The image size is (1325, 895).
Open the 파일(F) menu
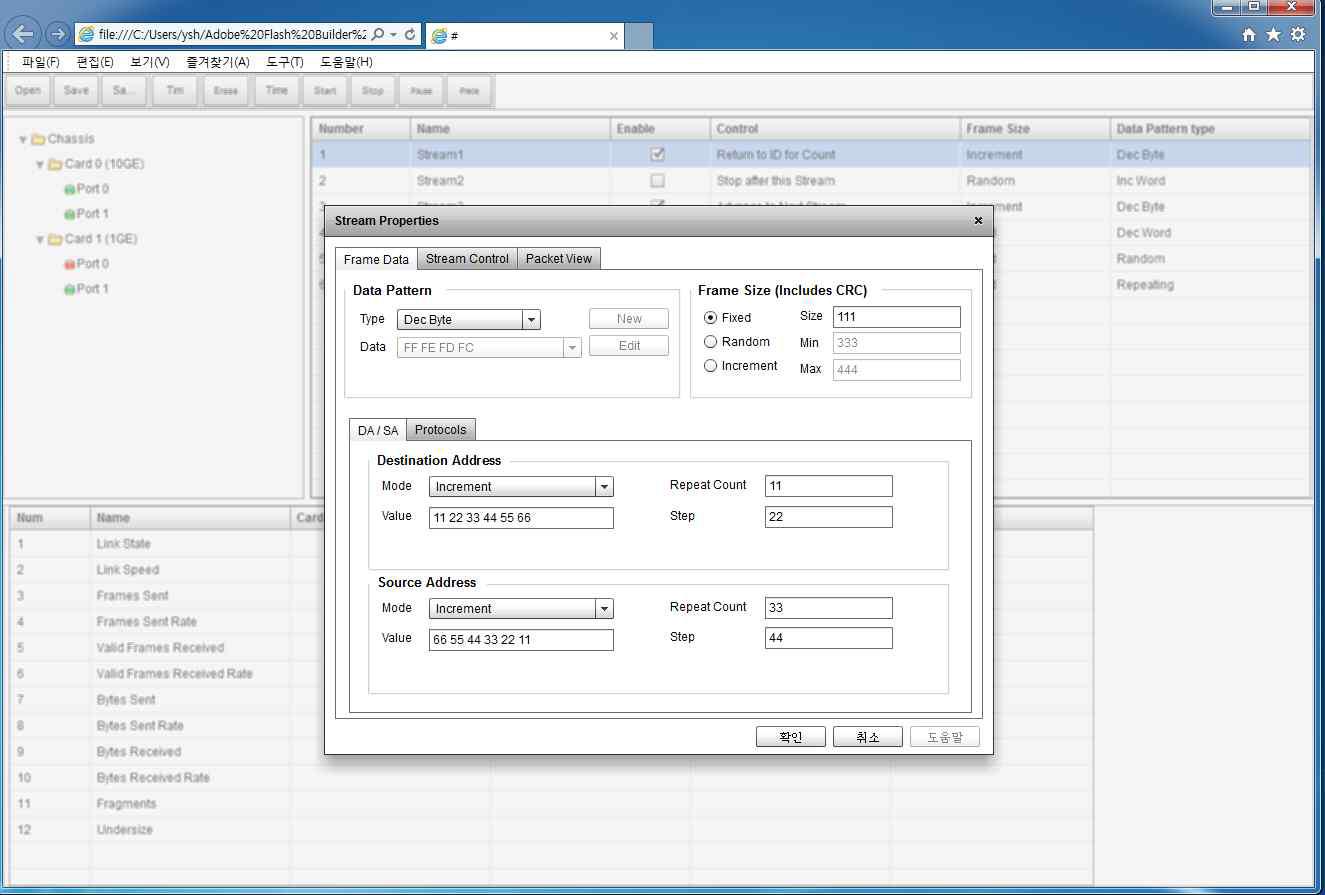coord(41,62)
